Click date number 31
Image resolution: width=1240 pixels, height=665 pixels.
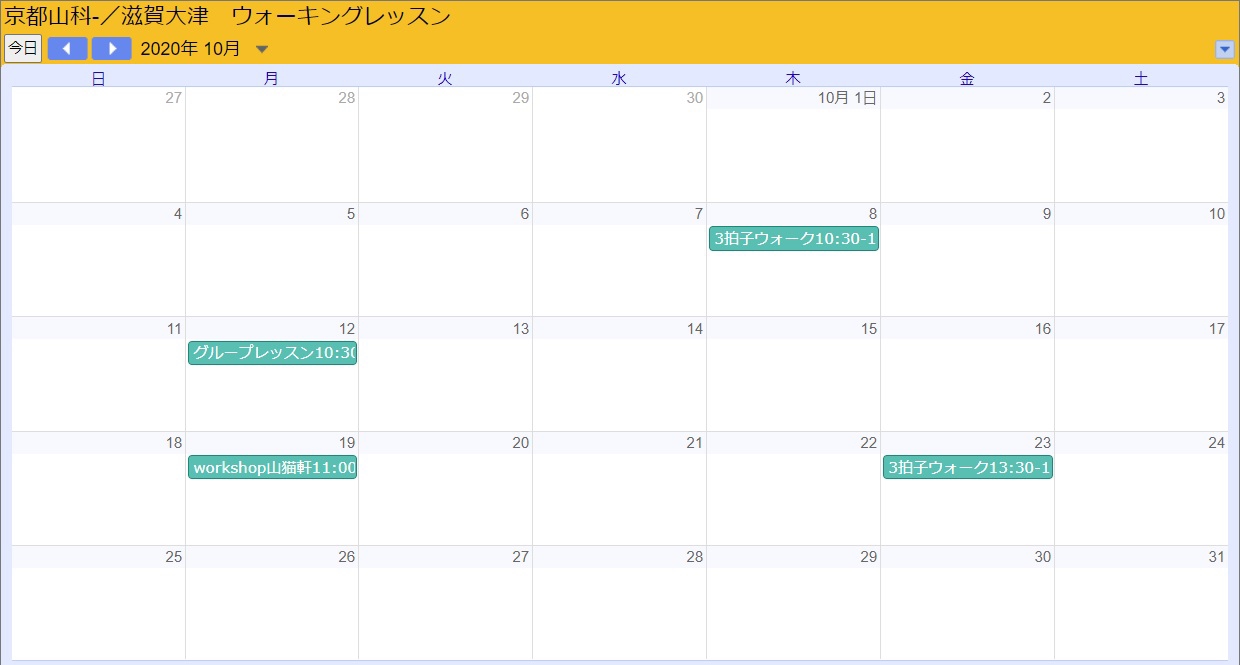click(1216, 557)
